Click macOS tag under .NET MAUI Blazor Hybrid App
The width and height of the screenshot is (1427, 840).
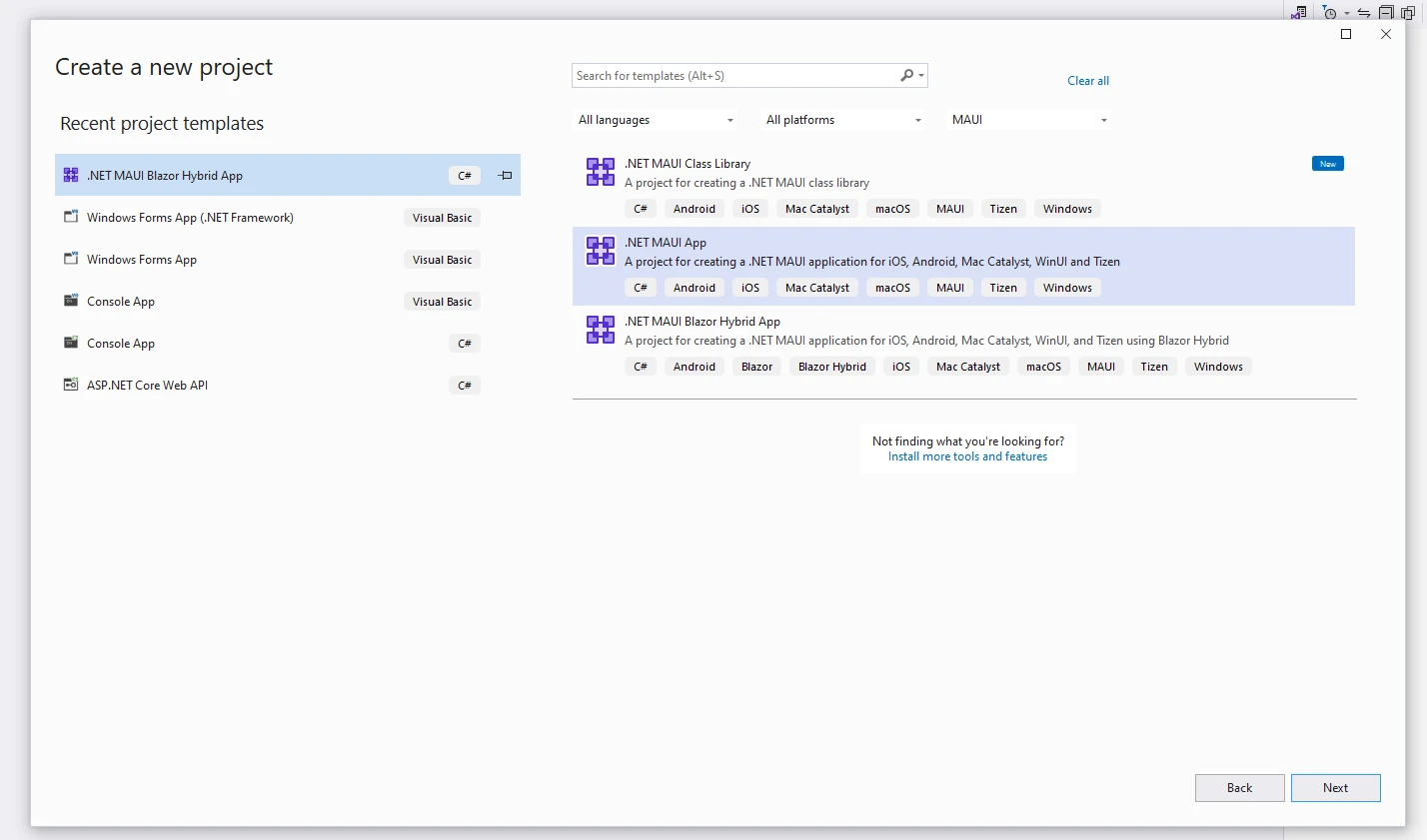[x=1043, y=367]
